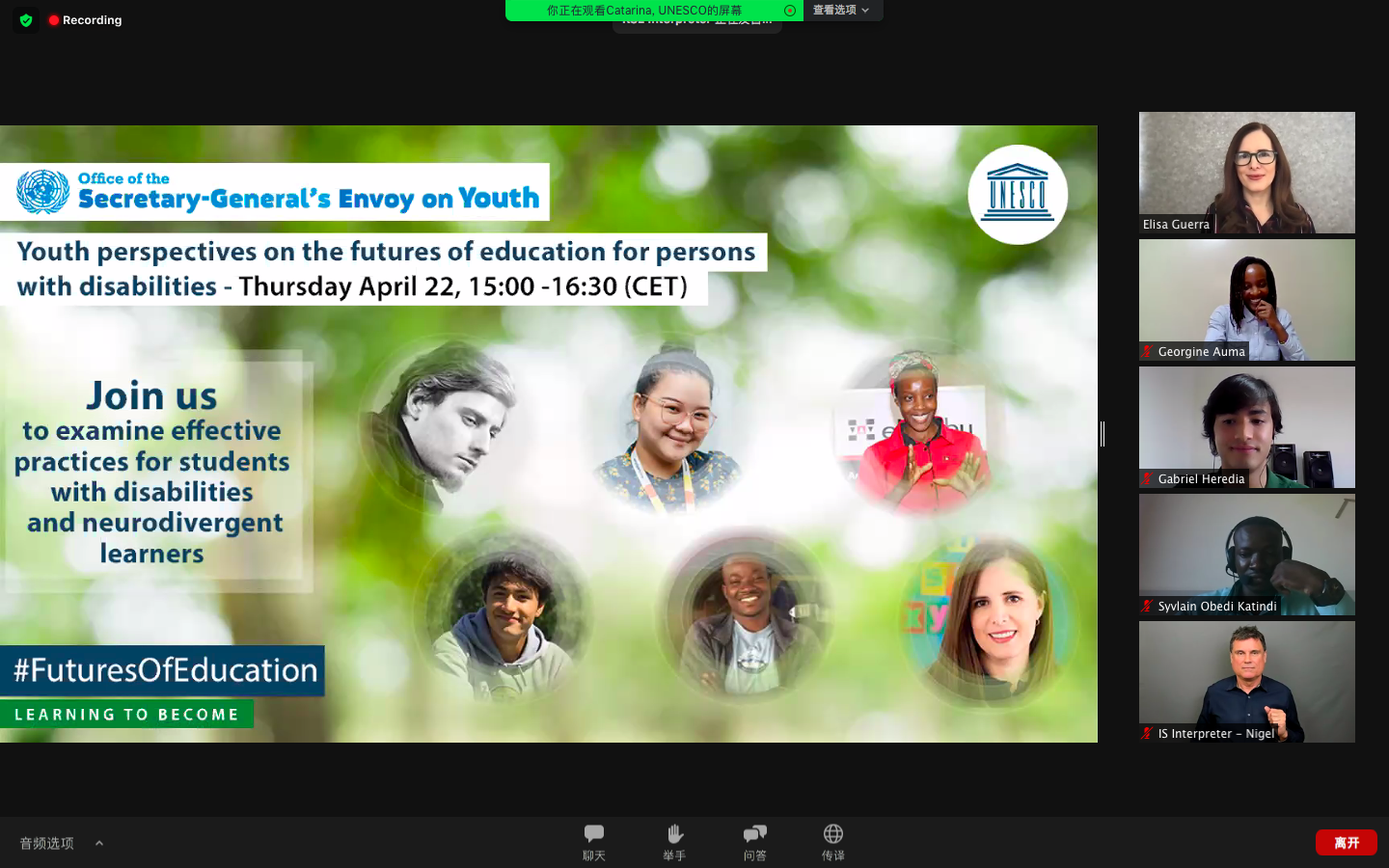Select Georgine Auma's video thumbnail
The image size is (1389, 868).
[x=1247, y=300]
